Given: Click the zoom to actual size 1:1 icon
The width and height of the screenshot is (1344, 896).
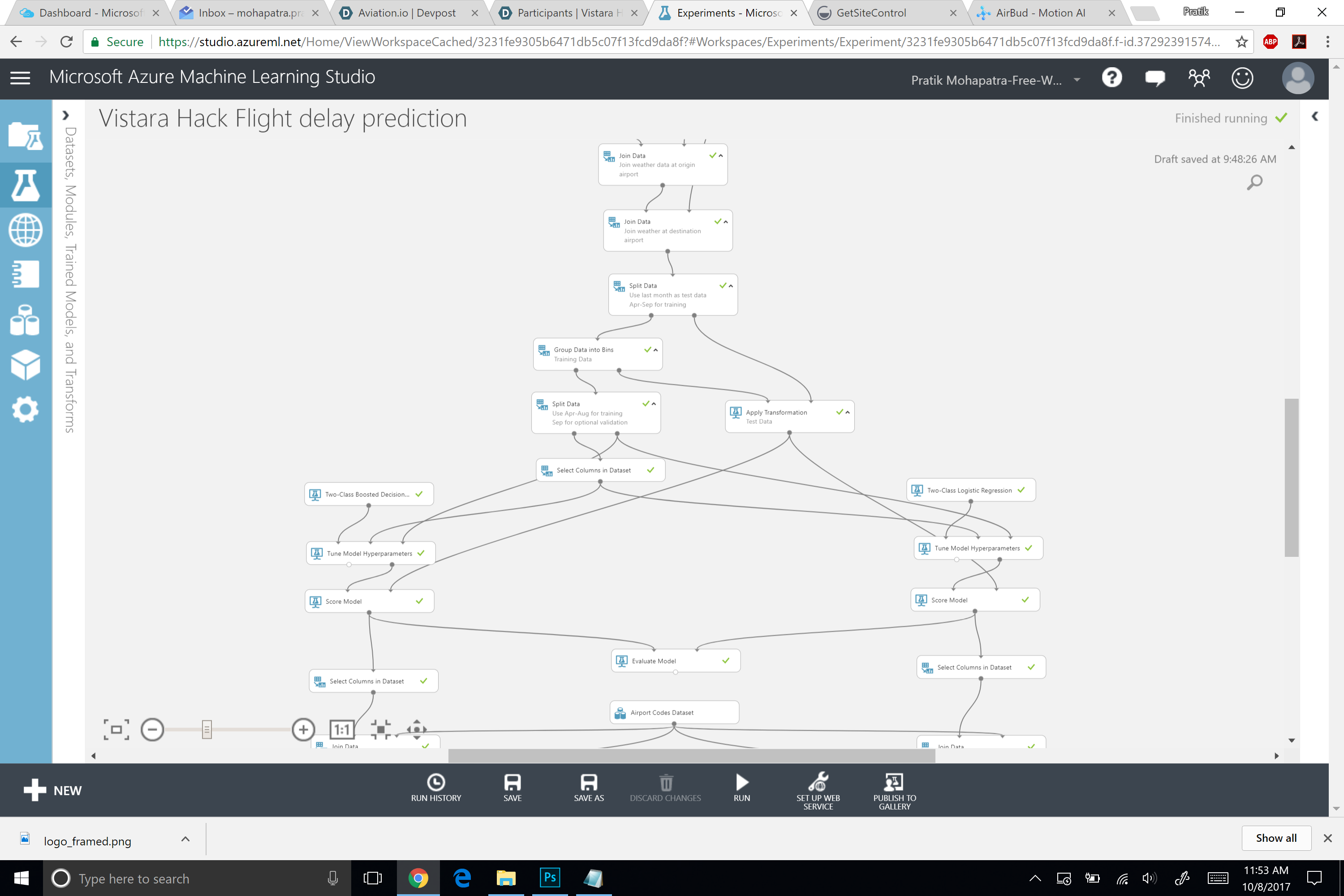Looking at the screenshot, I should click(342, 729).
